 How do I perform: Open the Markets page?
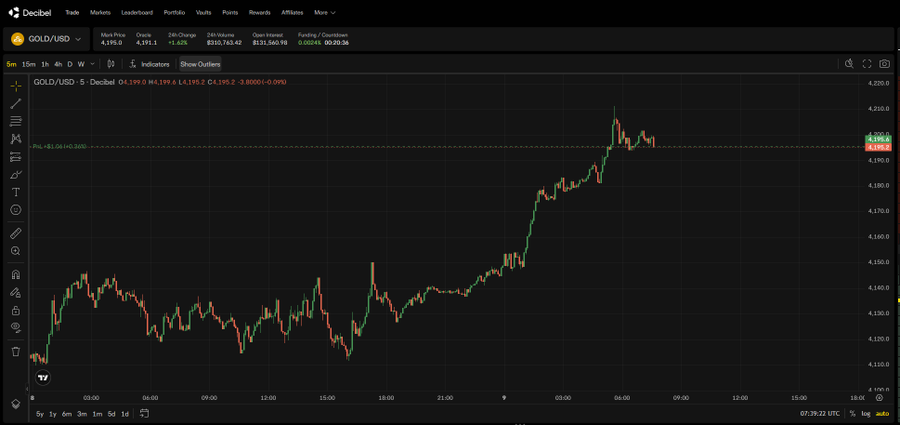tap(100, 12)
